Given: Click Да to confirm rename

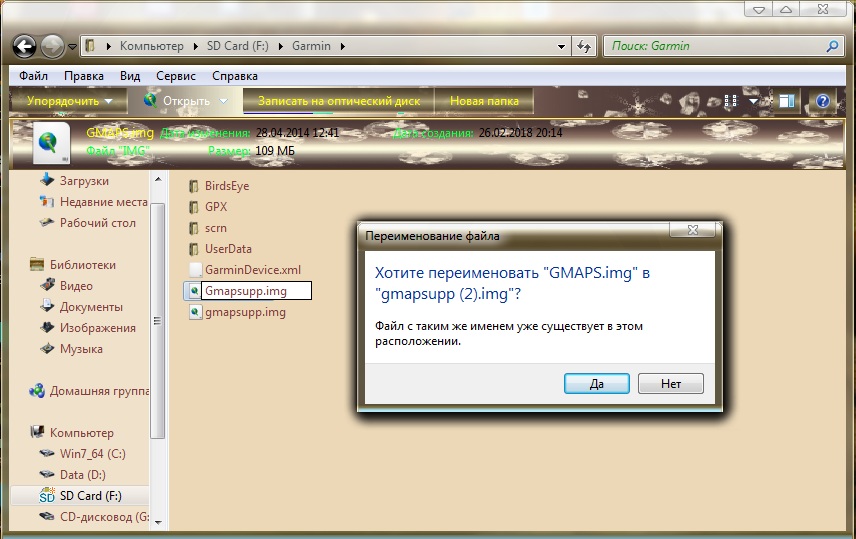Looking at the screenshot, I should [596, 383].
